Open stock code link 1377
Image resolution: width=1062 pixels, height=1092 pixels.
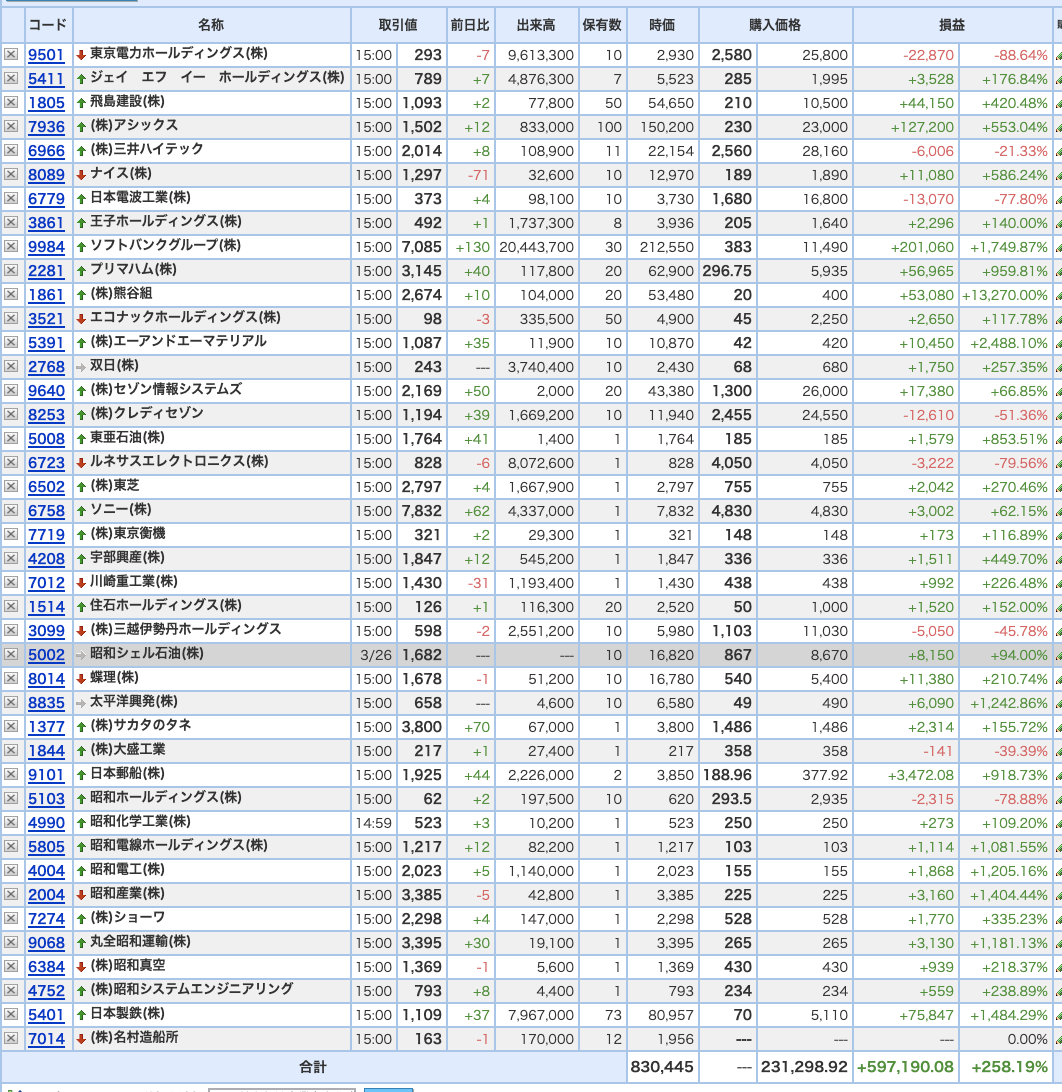46,727
